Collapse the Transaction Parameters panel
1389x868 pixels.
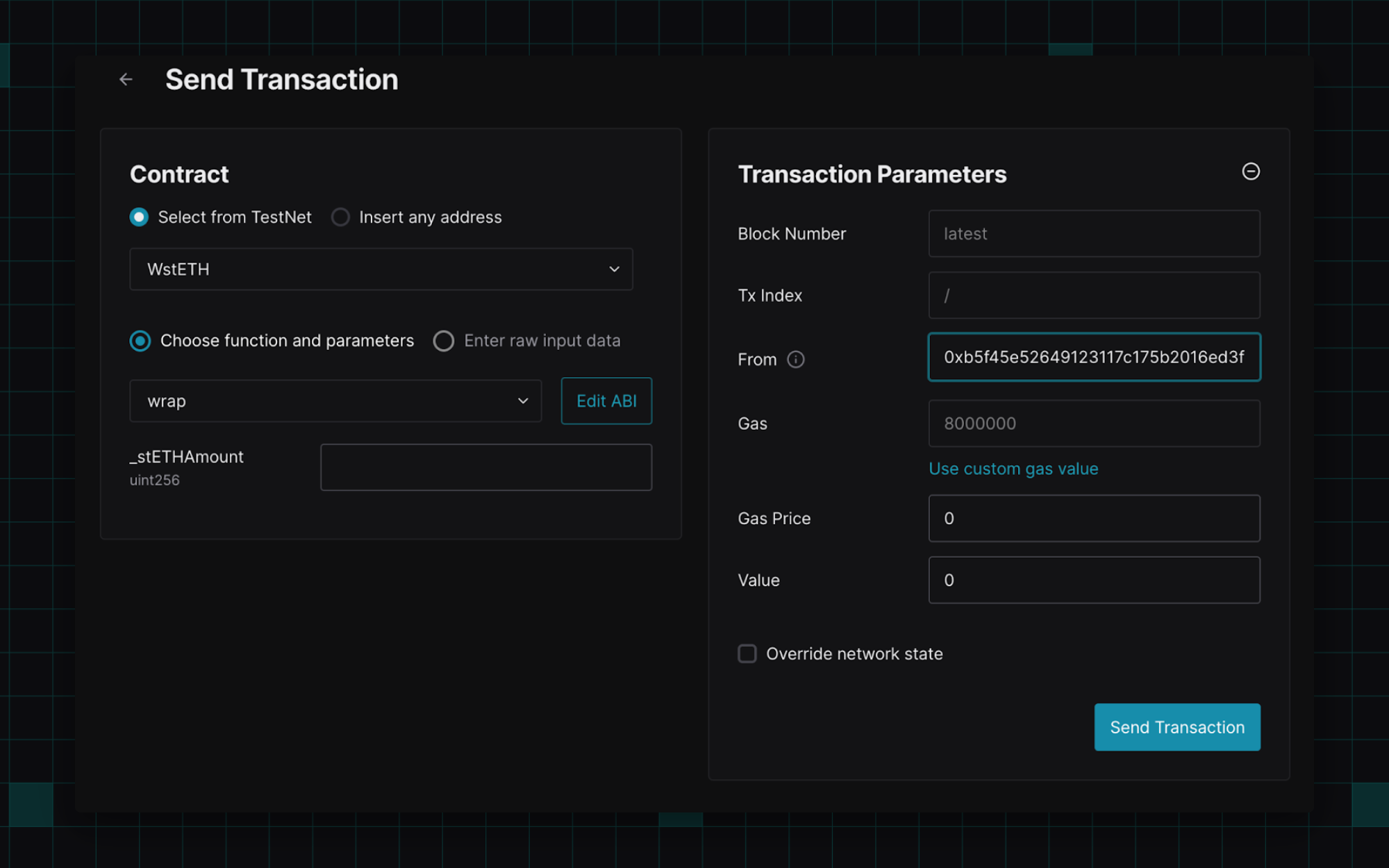tap(1250, 172)
